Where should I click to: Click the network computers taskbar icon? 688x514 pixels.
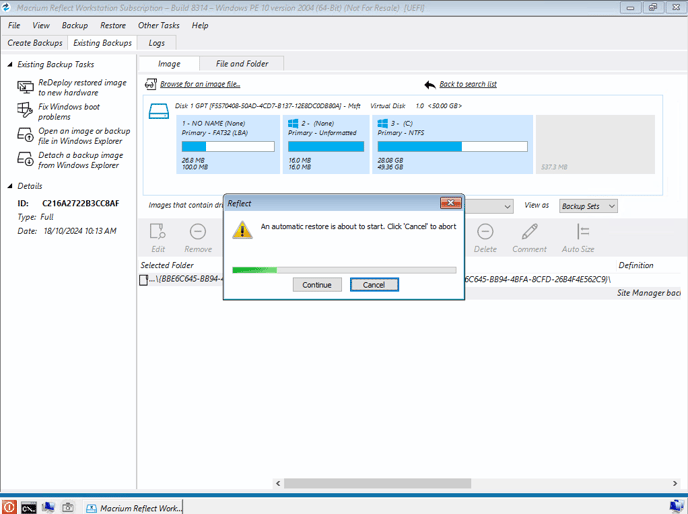pos(48,507)
